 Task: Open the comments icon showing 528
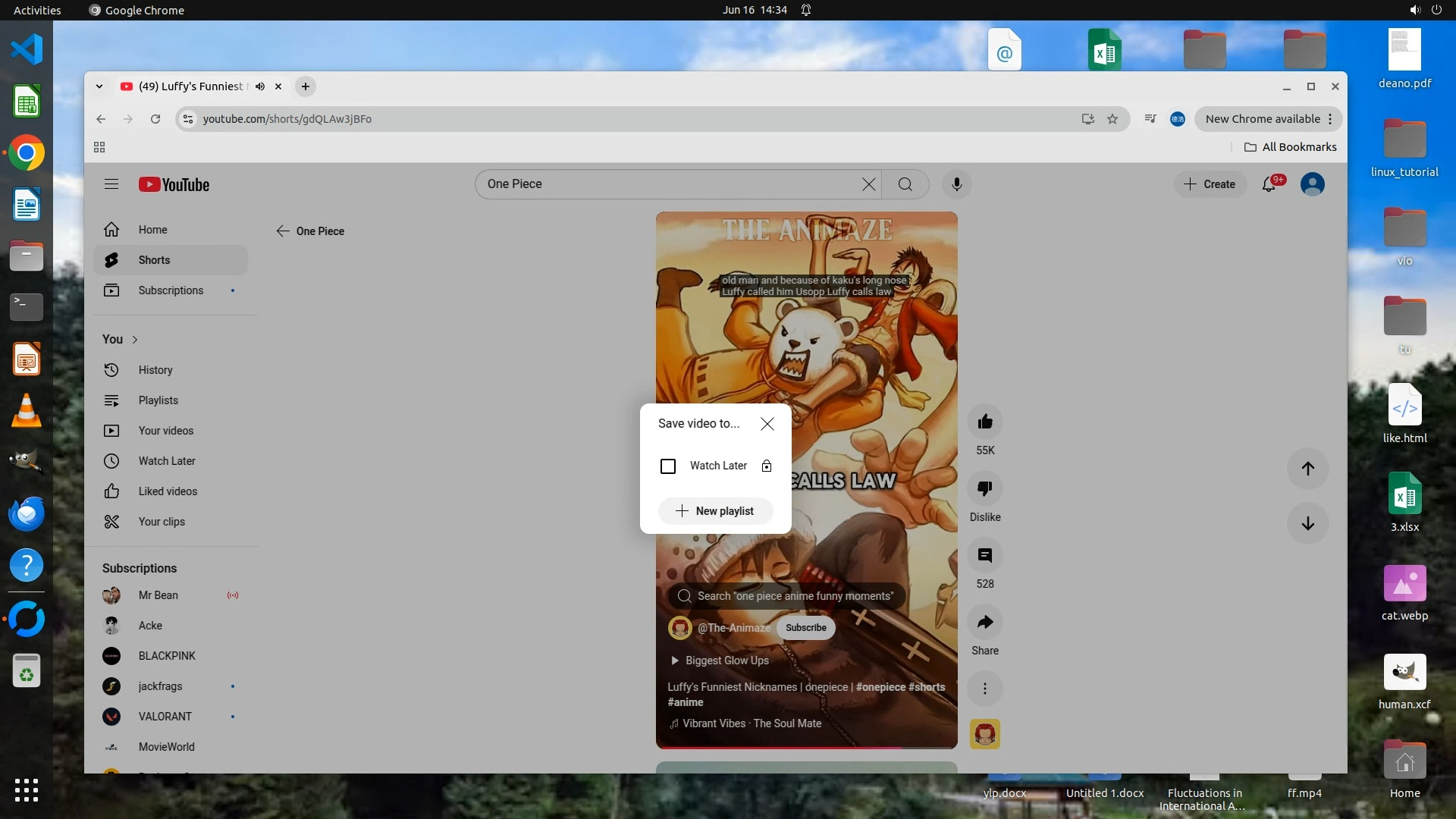pyautogui.click(x=985, y=555)
